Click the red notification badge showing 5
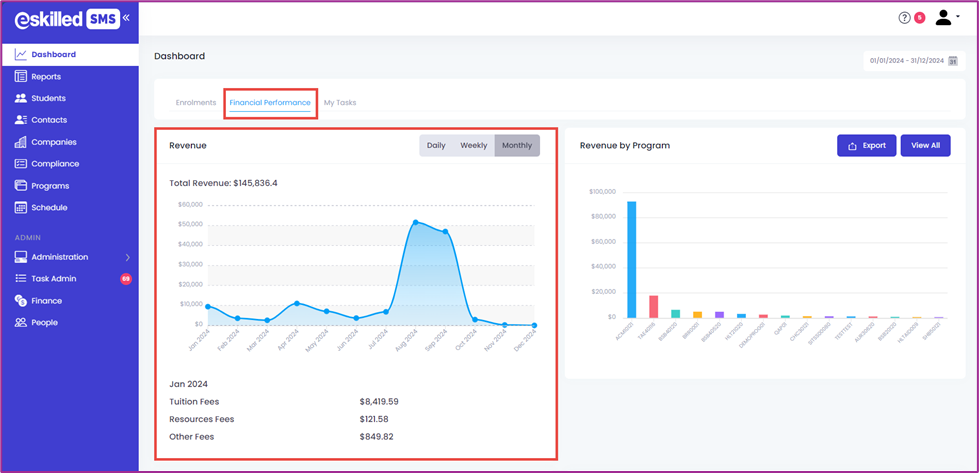This screenshot has width=979, height=473. click(919, 18)
